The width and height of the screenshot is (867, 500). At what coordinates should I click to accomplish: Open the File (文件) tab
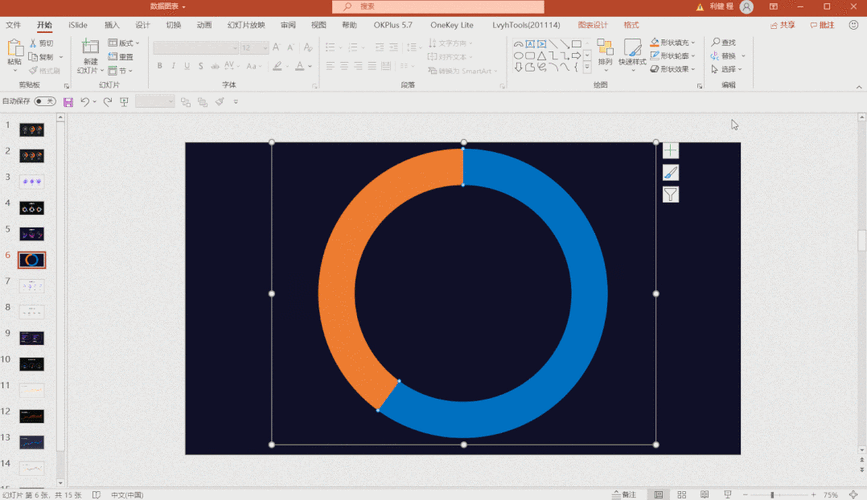coord(13,25)
